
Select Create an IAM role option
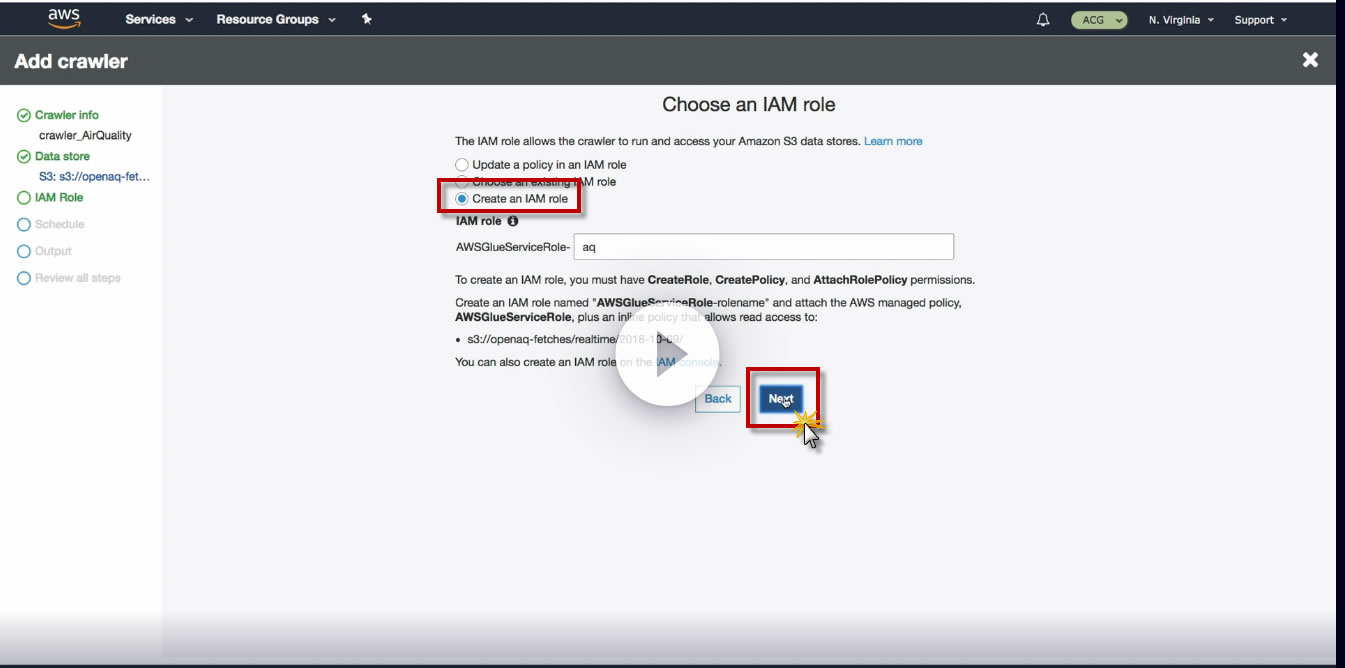click(x=512, y=199)
